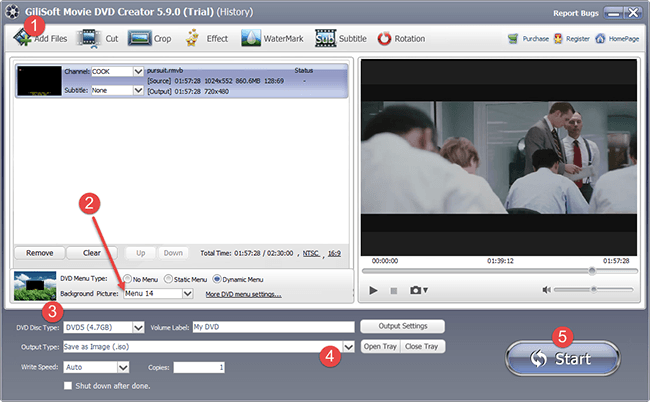Open the Effect tool
The image size is (650, 402).
194,39
